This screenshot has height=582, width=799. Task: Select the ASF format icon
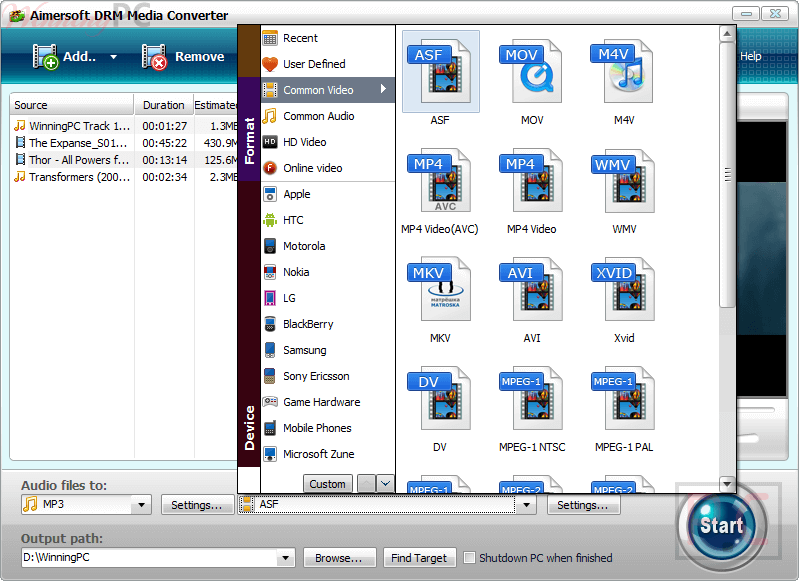(440, 71)
